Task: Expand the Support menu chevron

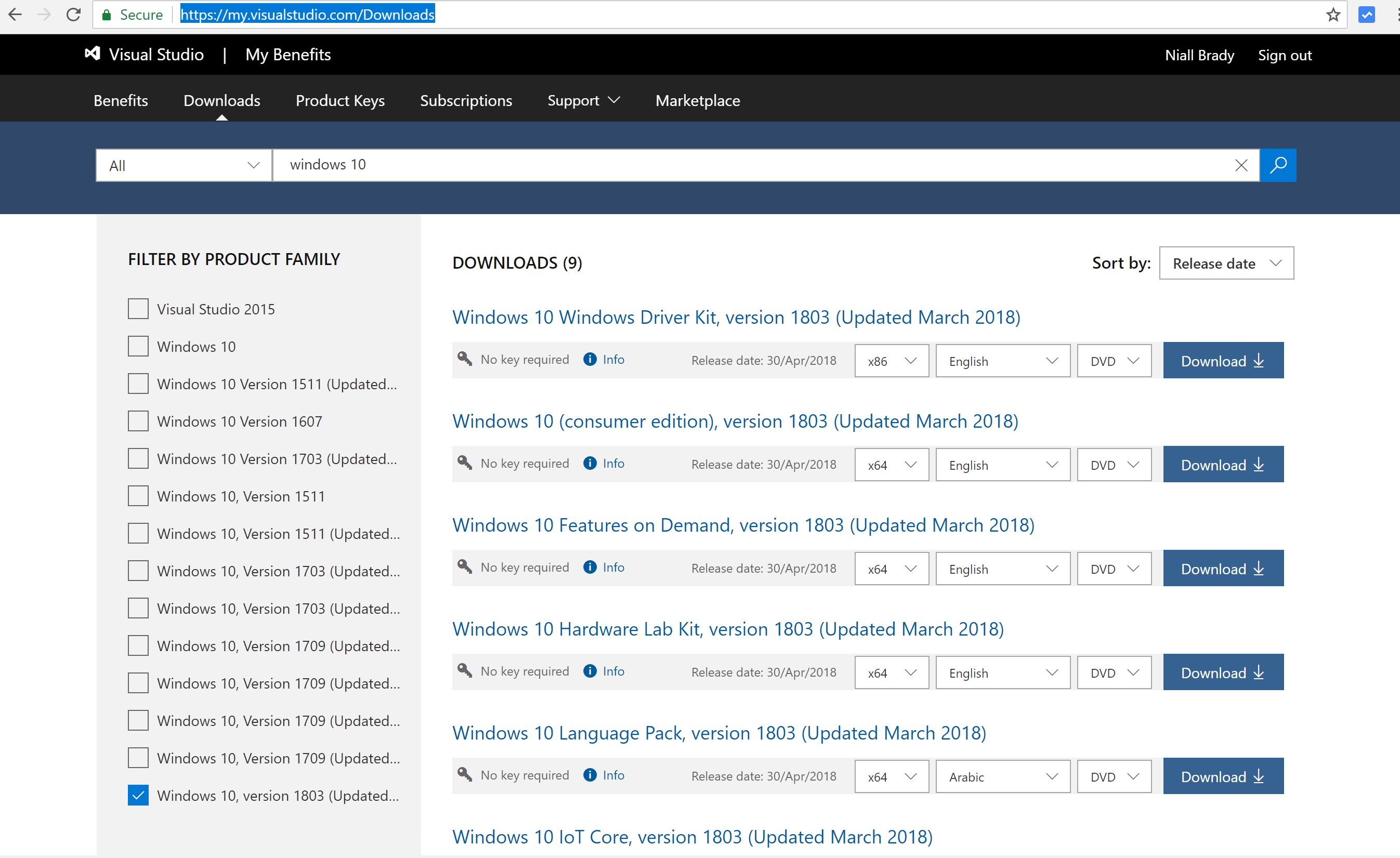Action: (x=613, y=100)
